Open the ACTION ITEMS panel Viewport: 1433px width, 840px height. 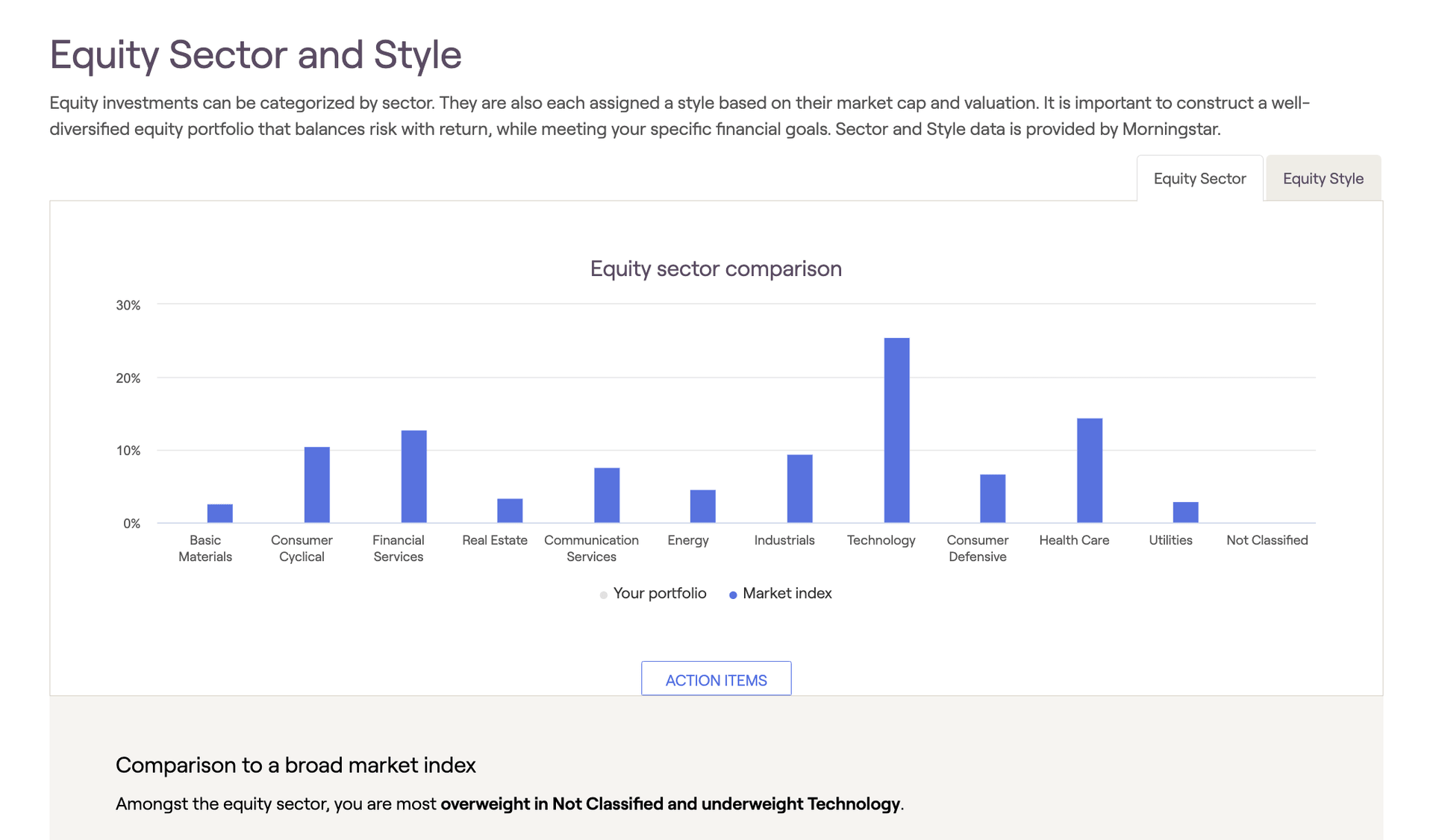tap(716, 678)
